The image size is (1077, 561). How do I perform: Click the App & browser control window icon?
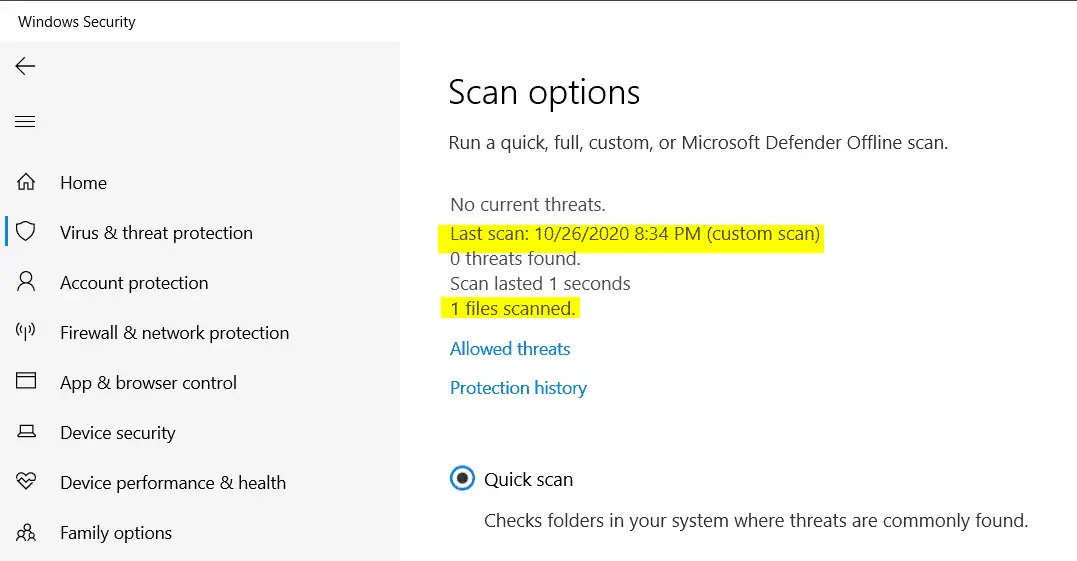(26, 382)
